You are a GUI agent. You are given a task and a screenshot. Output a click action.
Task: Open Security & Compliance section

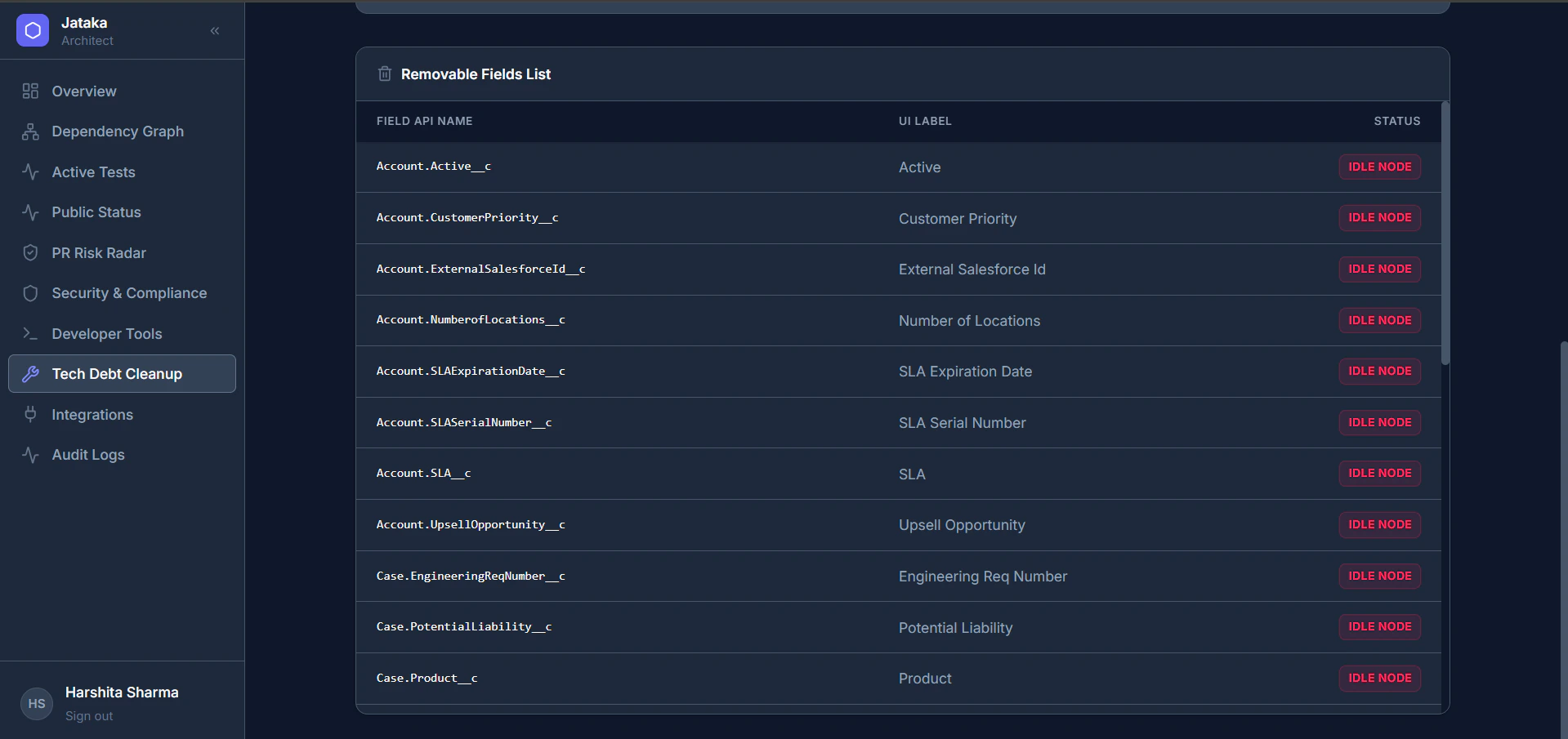click(122, 293)
